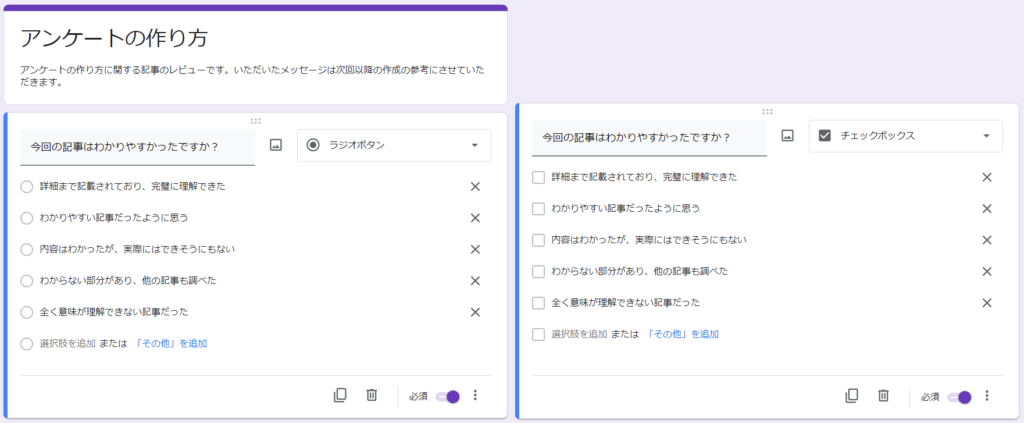The image size is (1024, 423).
Task: Duplicate the checkbox question
Action: (852, 395)
